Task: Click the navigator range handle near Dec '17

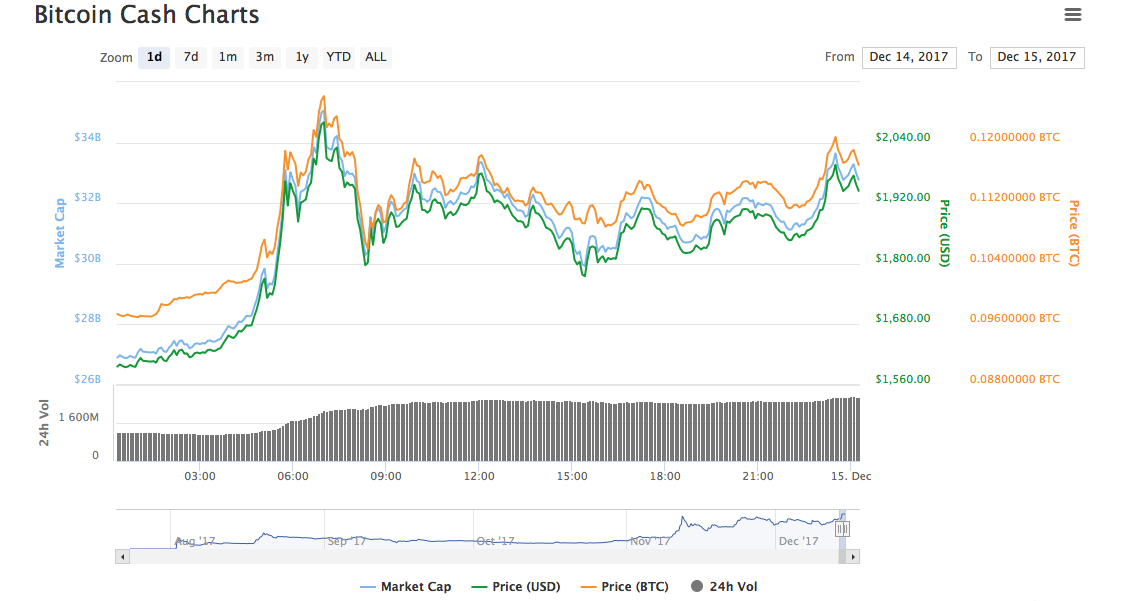Action: coord(842,527)
